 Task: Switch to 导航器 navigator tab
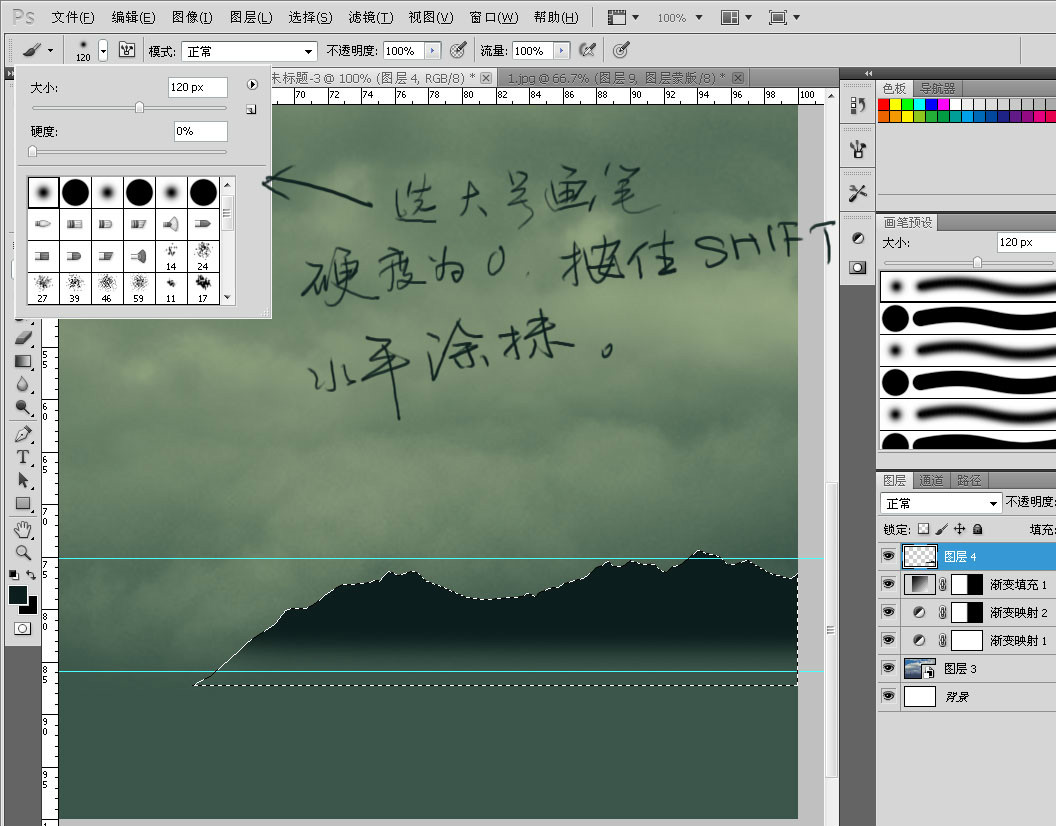click(937, 88)
